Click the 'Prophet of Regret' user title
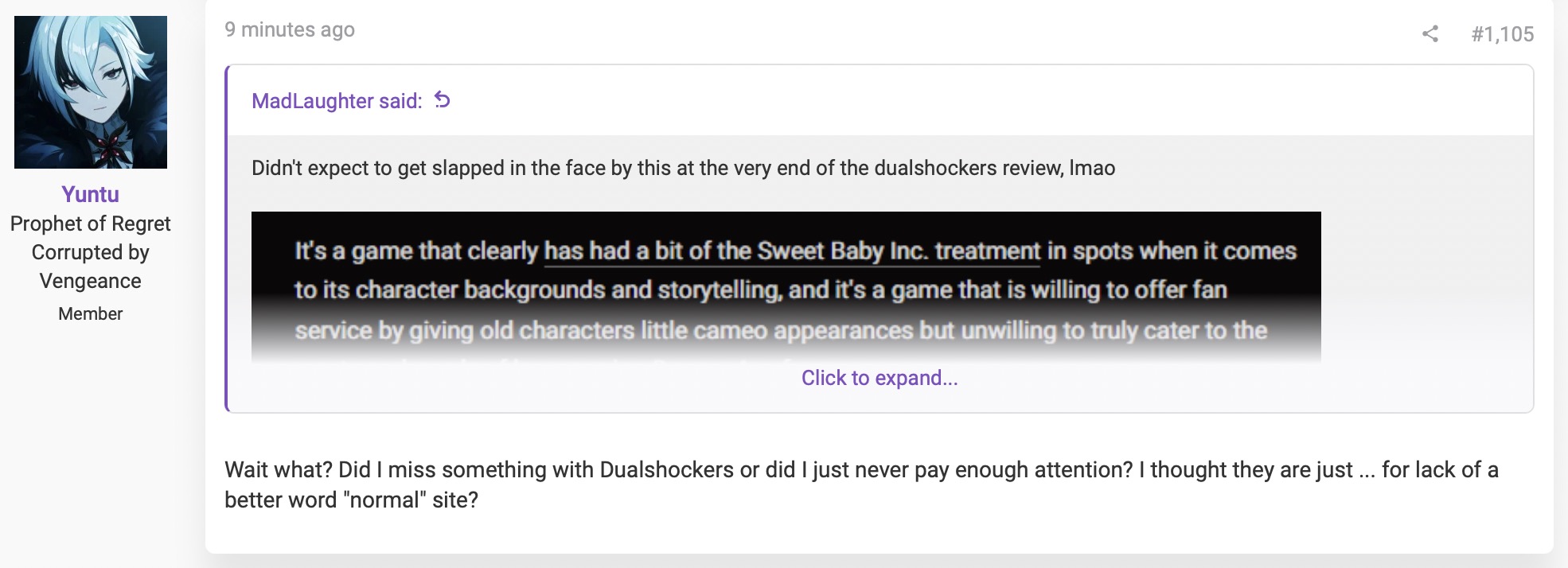Viewport: 1568px width, 568px height. coord(91,224)
